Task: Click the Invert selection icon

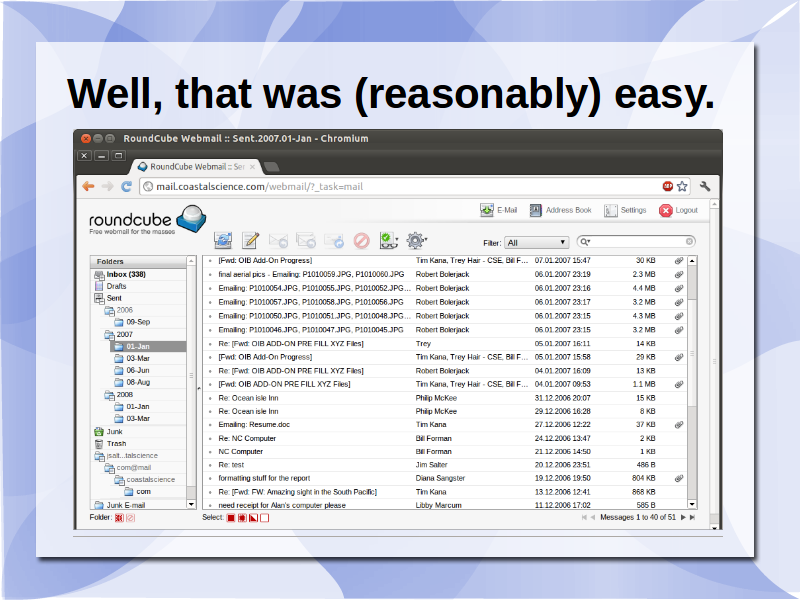Action: point(254,518)
